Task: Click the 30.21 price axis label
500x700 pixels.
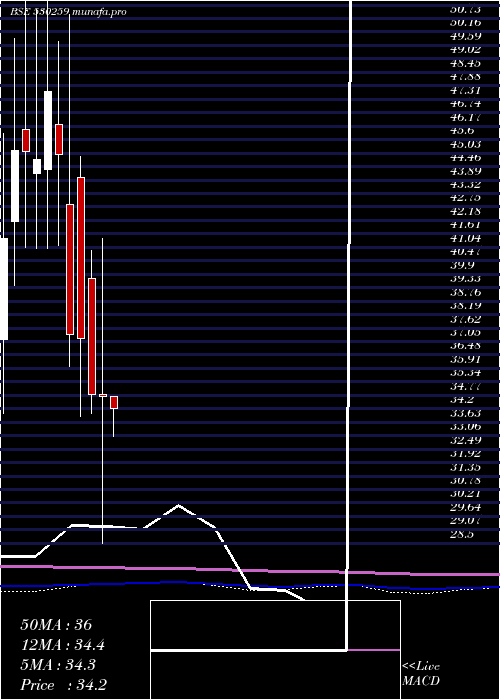Action: [x=465, y=494]
